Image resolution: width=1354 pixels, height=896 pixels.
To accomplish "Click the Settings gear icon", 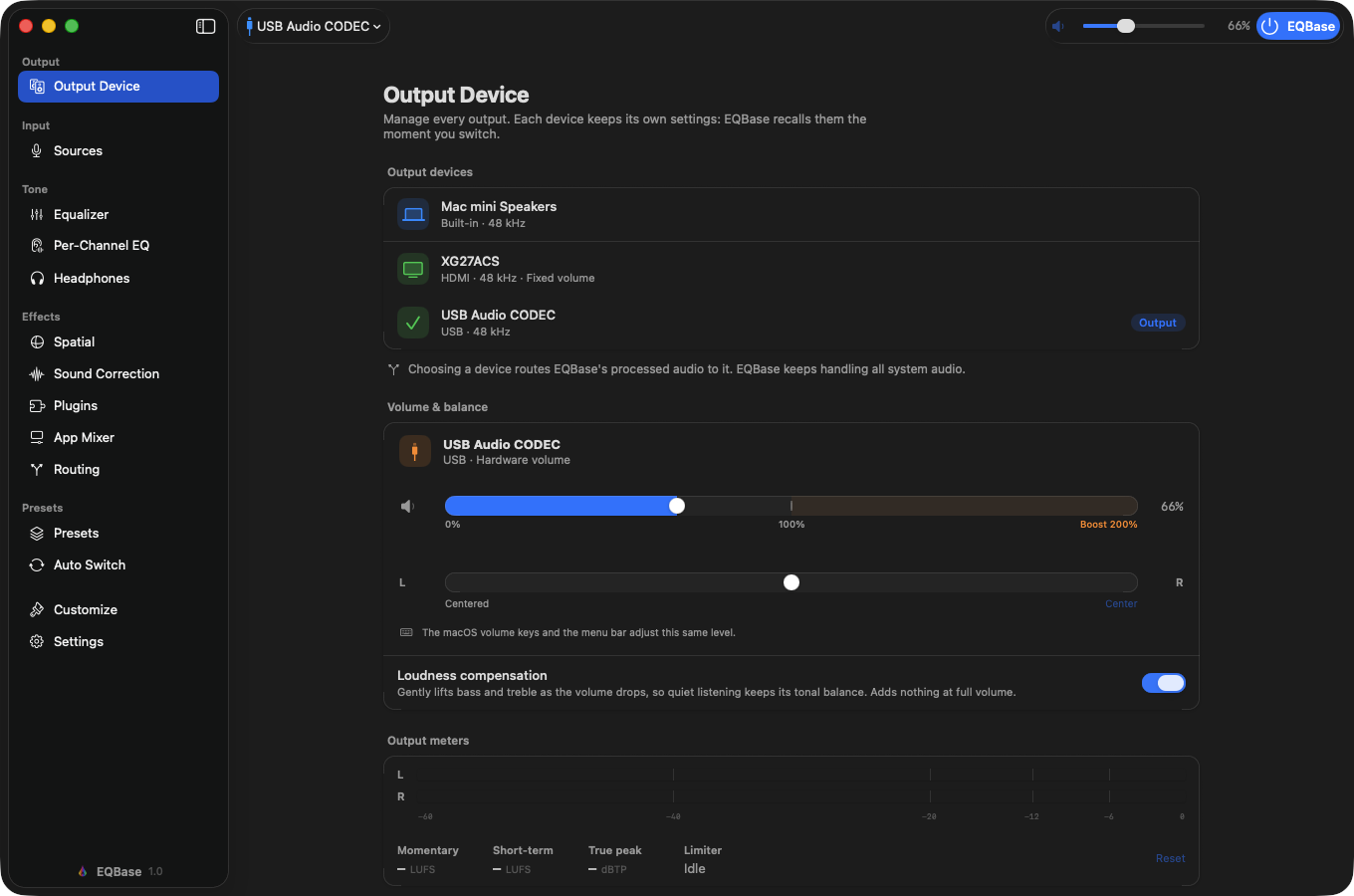I will 37,641.
